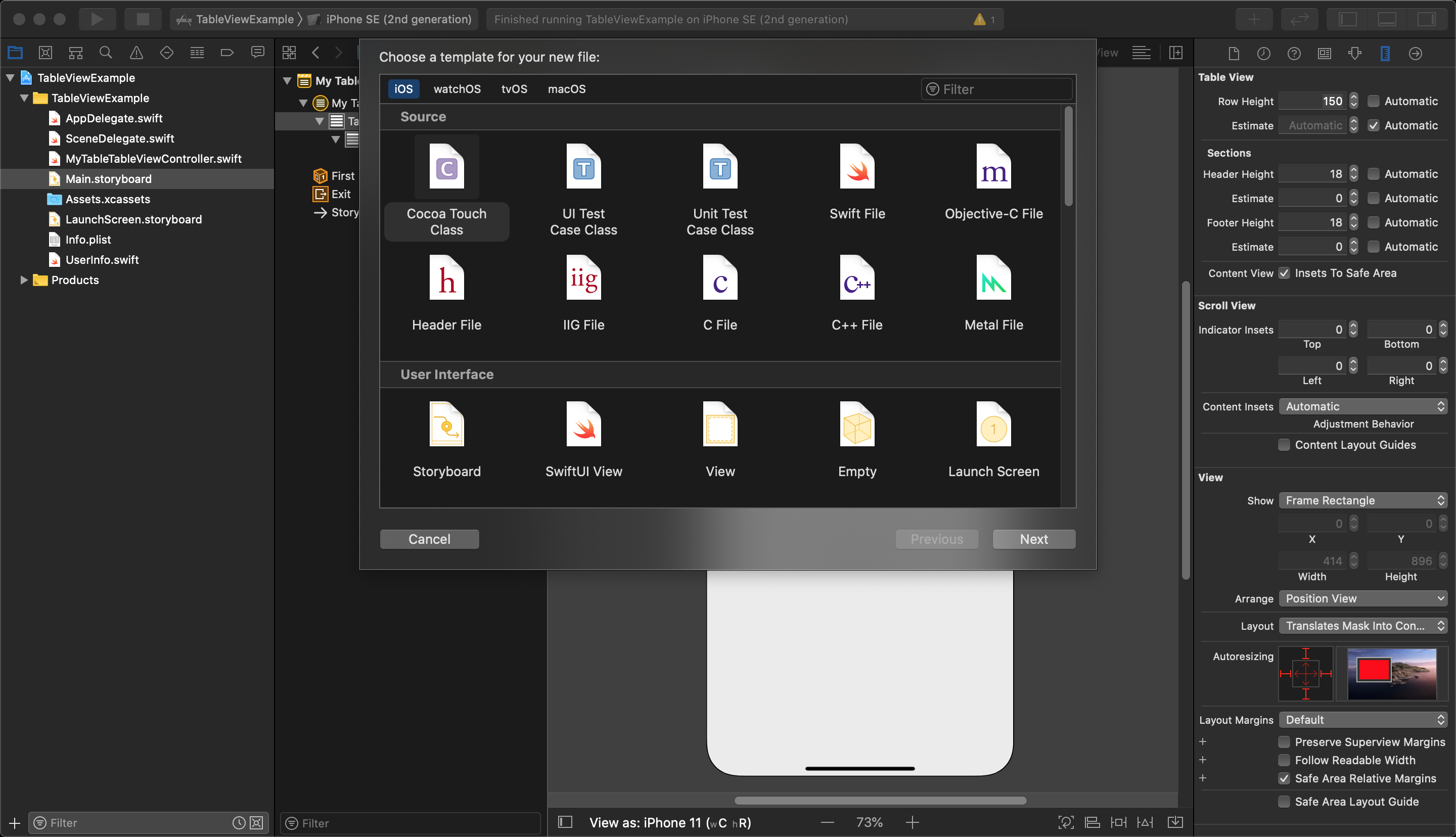The image size is (1456, 837).
Task: Choose the Storyboard template
Action: pos(446,440)
